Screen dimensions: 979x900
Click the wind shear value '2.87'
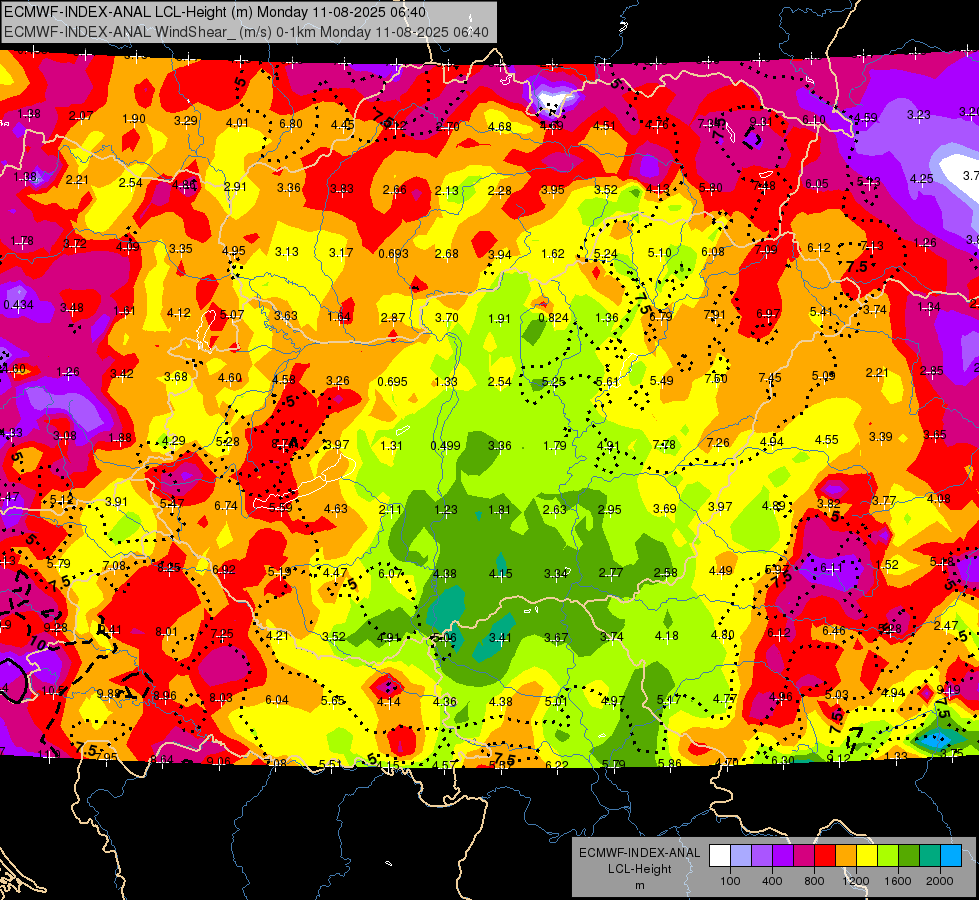point(393,318)
